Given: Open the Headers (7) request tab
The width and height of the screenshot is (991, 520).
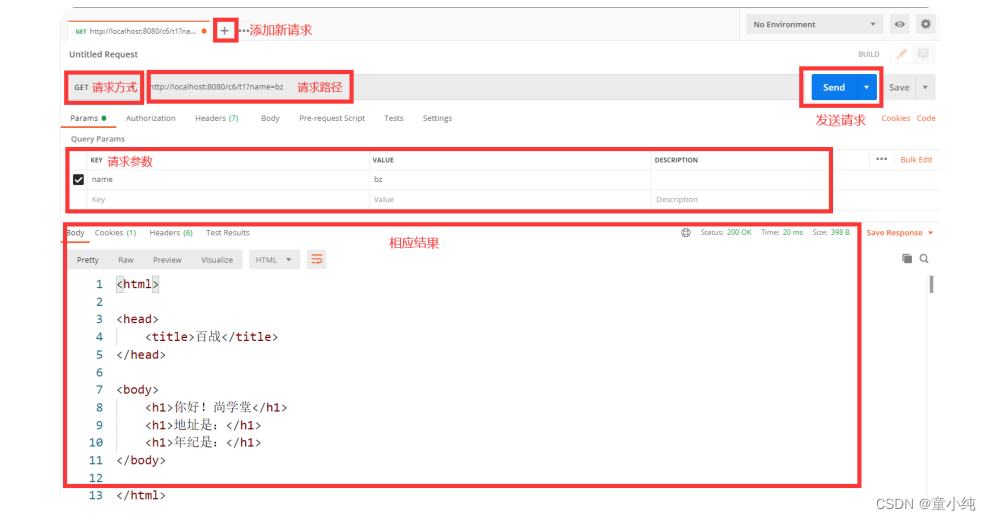Looking at the screenshot, I should [x=217, y=118].
